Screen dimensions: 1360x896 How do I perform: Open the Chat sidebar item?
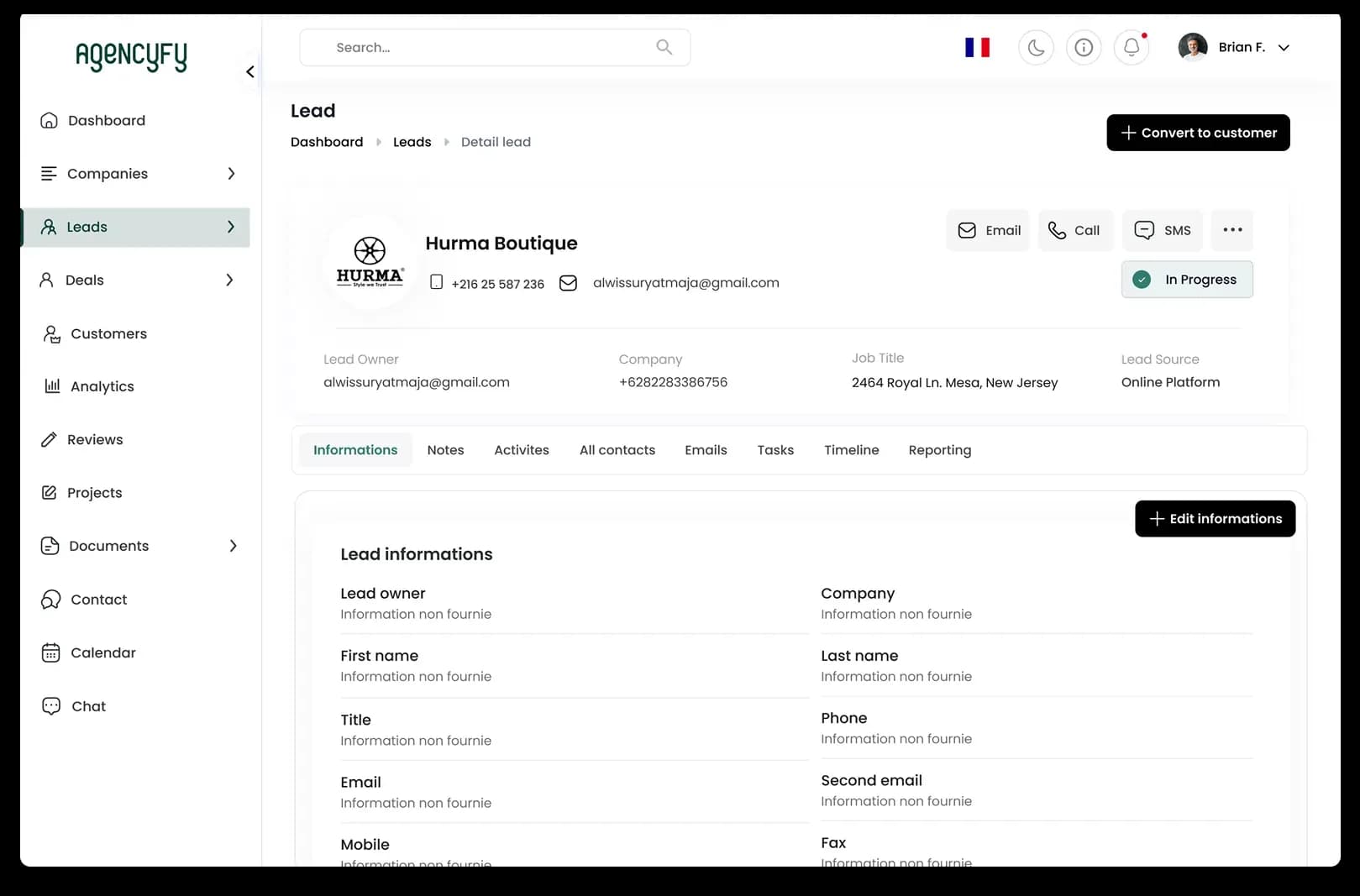click(88, 706)
